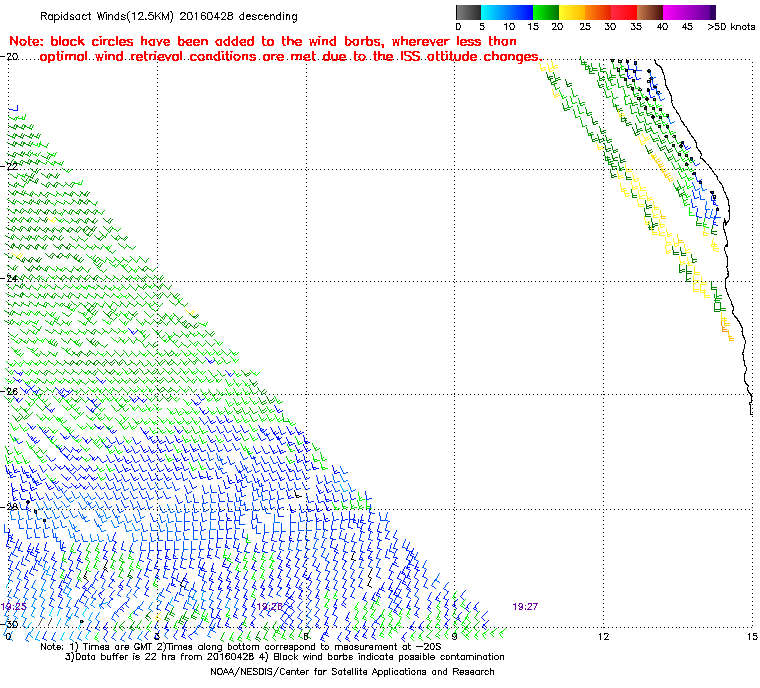Click the gray 0–5 knots legend swatch
The width and height of the screenshot is (760, 688).
[x=468, y=12]
